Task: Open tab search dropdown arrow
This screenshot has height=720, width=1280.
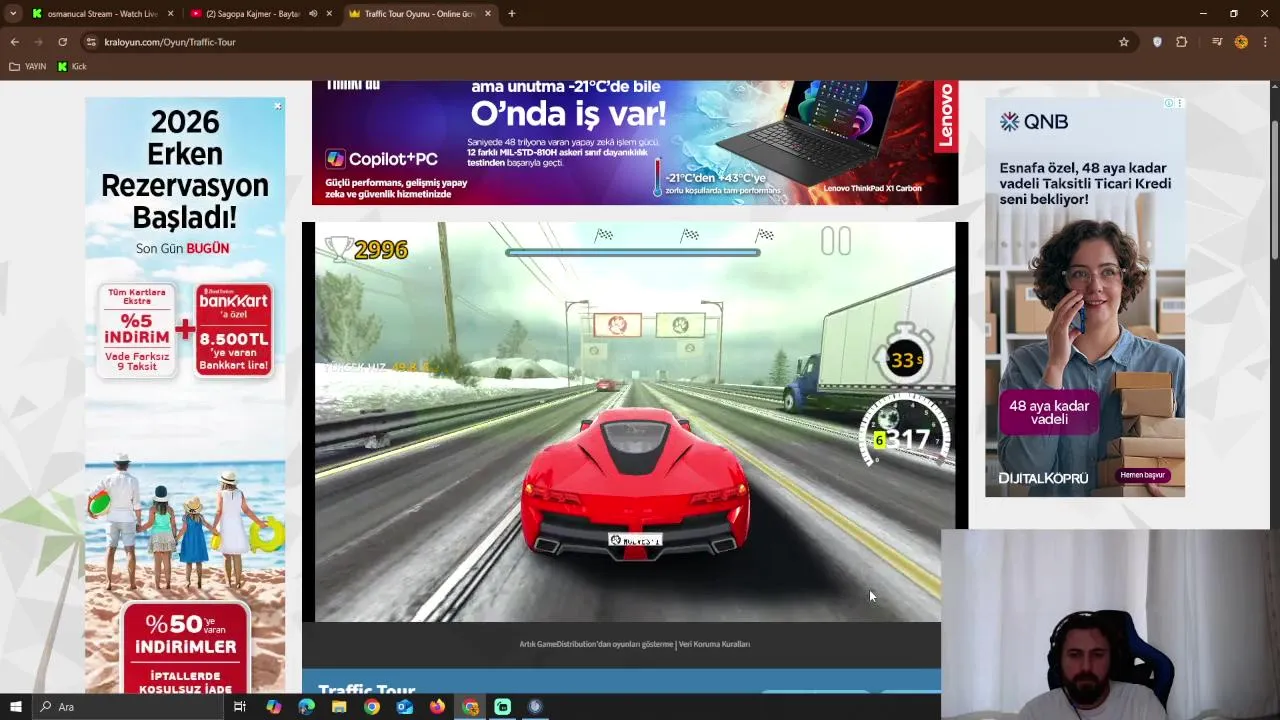Action: pos(13,14)
